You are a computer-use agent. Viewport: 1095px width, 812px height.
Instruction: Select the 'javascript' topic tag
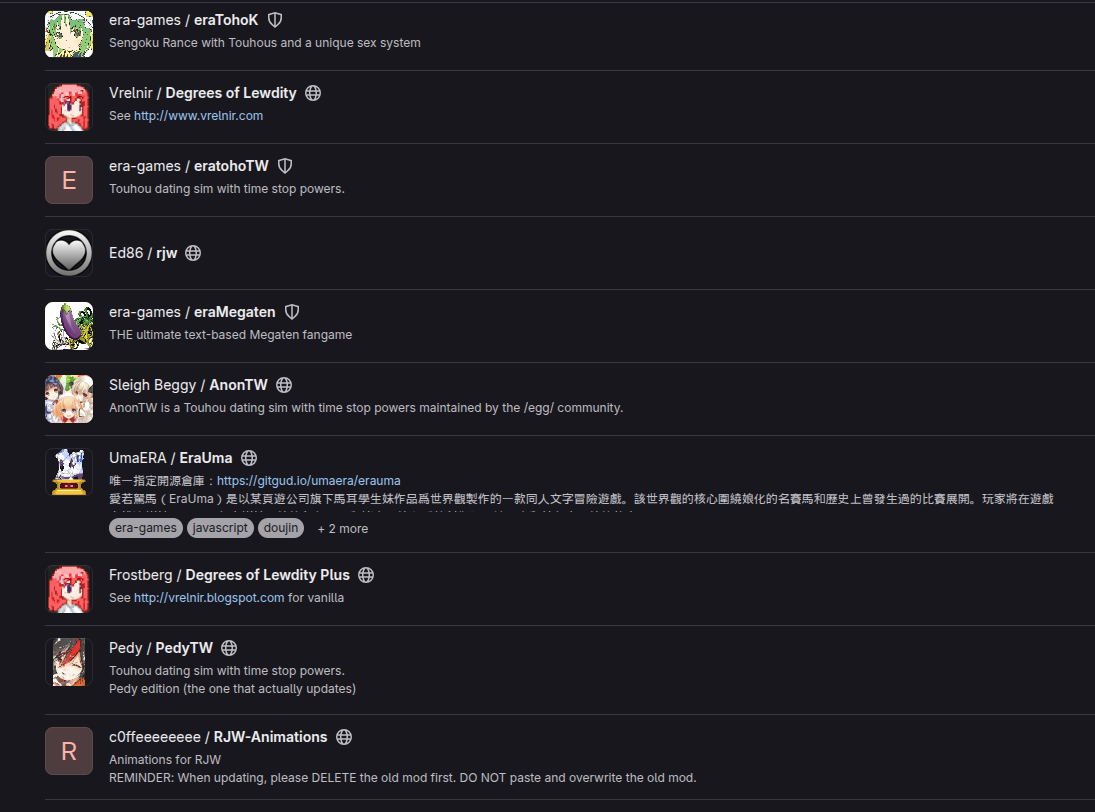(x=220, y=528)
